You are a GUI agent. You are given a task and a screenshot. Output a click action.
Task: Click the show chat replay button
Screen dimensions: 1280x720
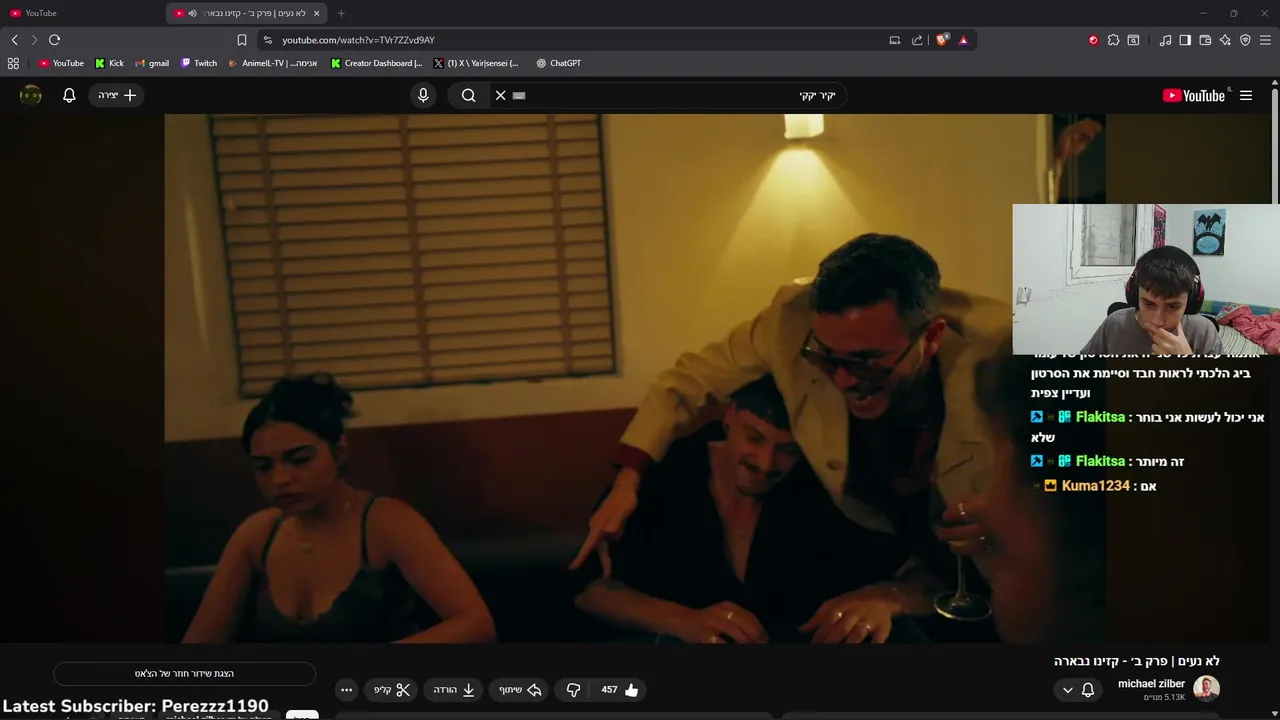(x=185, y=674)
